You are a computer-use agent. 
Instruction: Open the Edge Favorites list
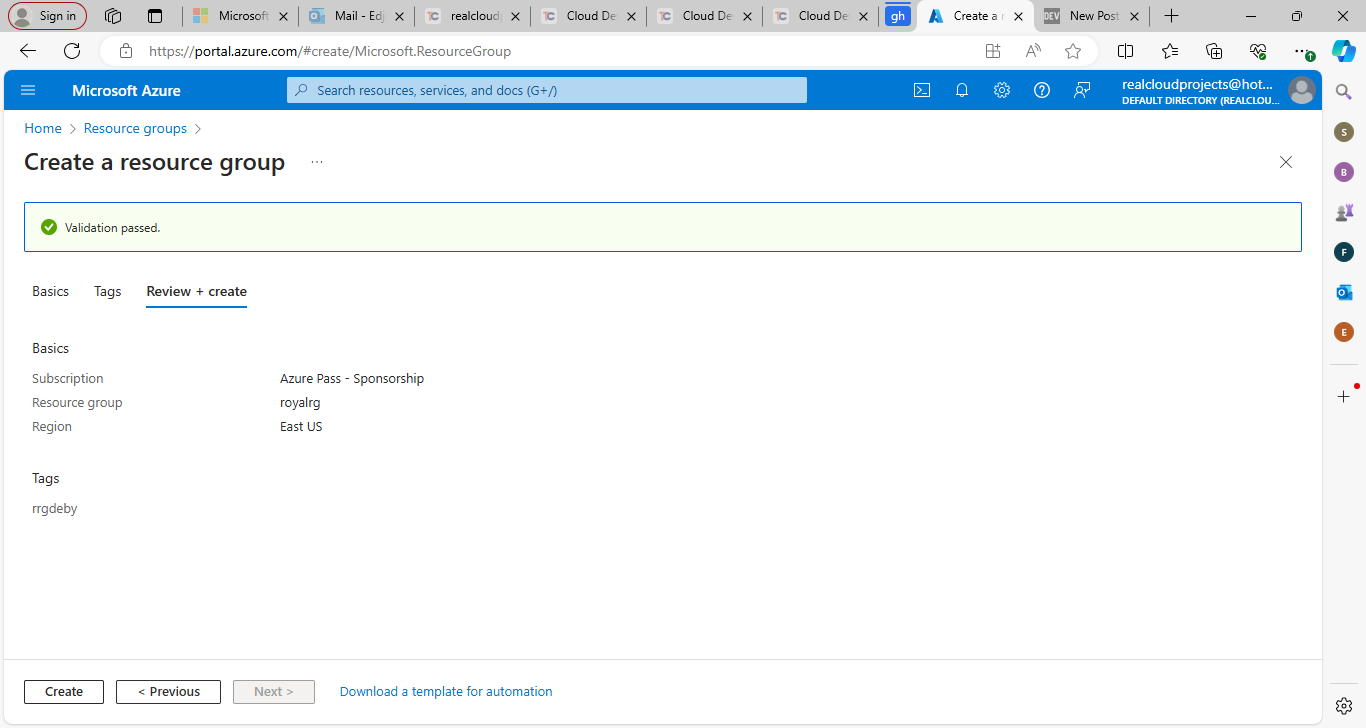pos(1170,51)
